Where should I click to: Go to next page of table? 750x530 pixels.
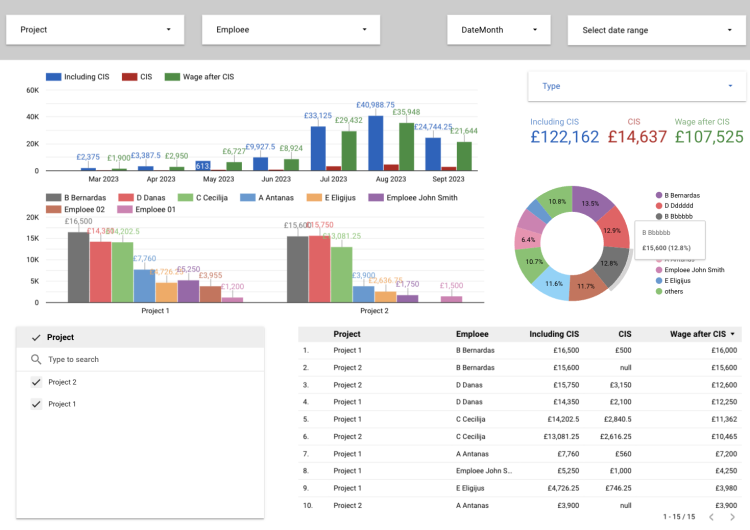pos(731,517)
